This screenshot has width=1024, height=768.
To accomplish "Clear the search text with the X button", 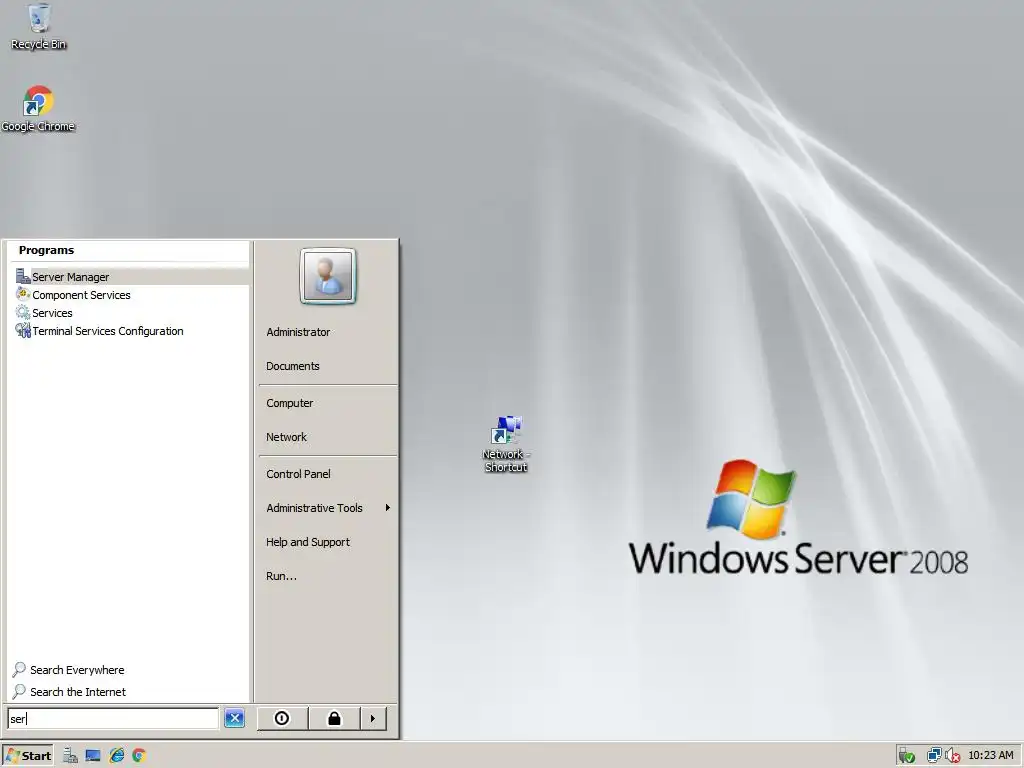I will click(x=234, y=718).
